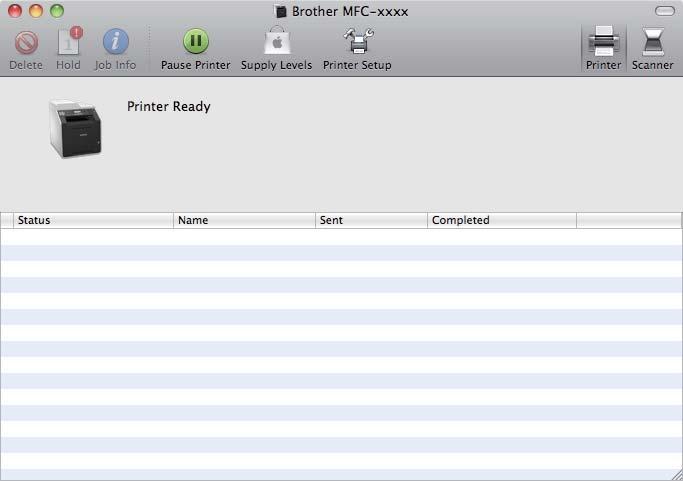Click the Delete job icon

pos(26,43)
